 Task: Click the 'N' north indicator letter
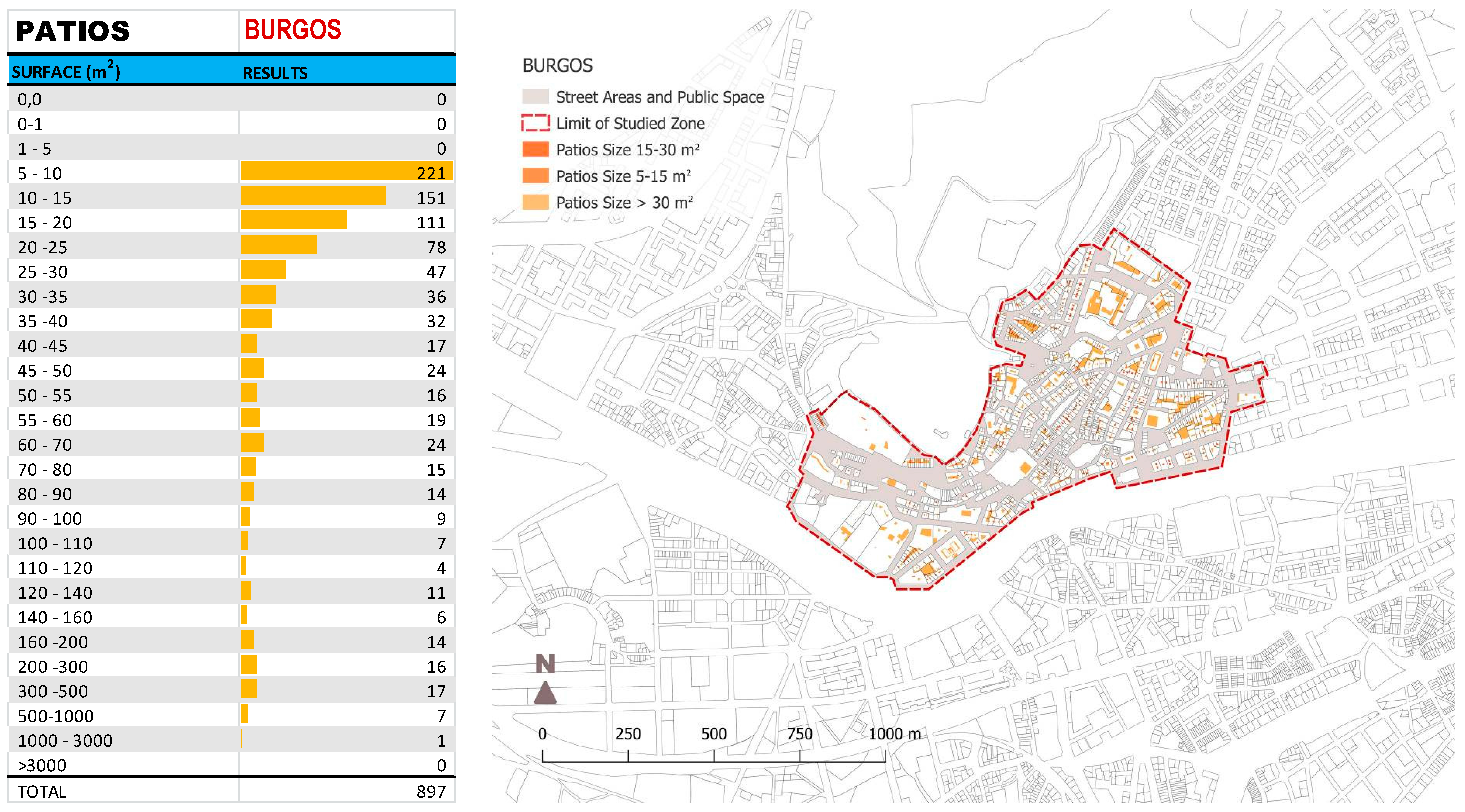click(545, 664)
